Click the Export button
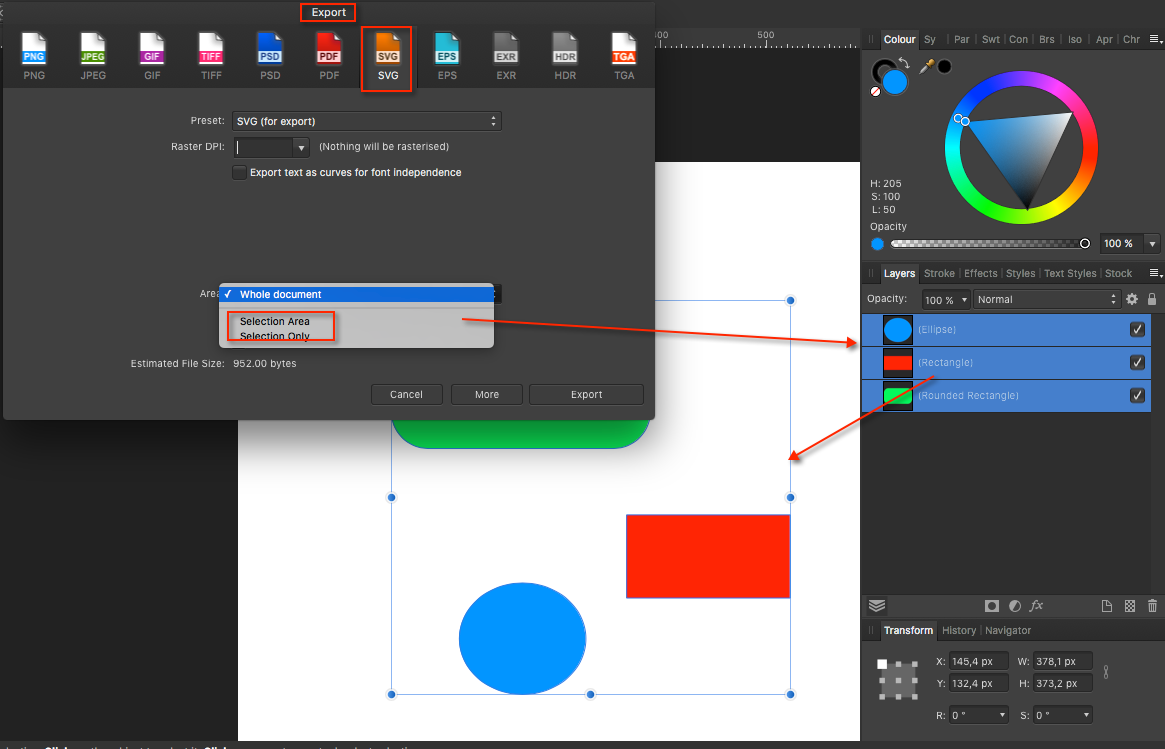Image resolution: width=1165 pixels, height=749 pixels. [x=586, y=394]
